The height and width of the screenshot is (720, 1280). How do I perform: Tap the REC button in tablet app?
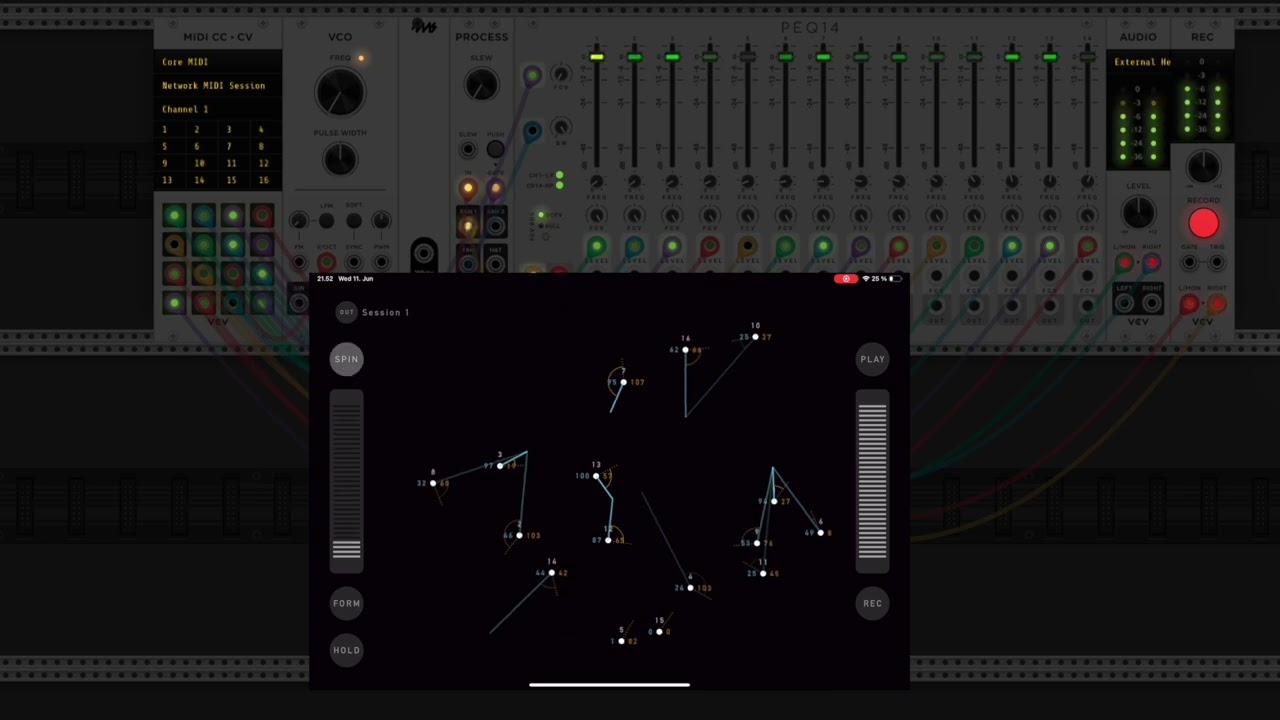[x=872, y=603]
